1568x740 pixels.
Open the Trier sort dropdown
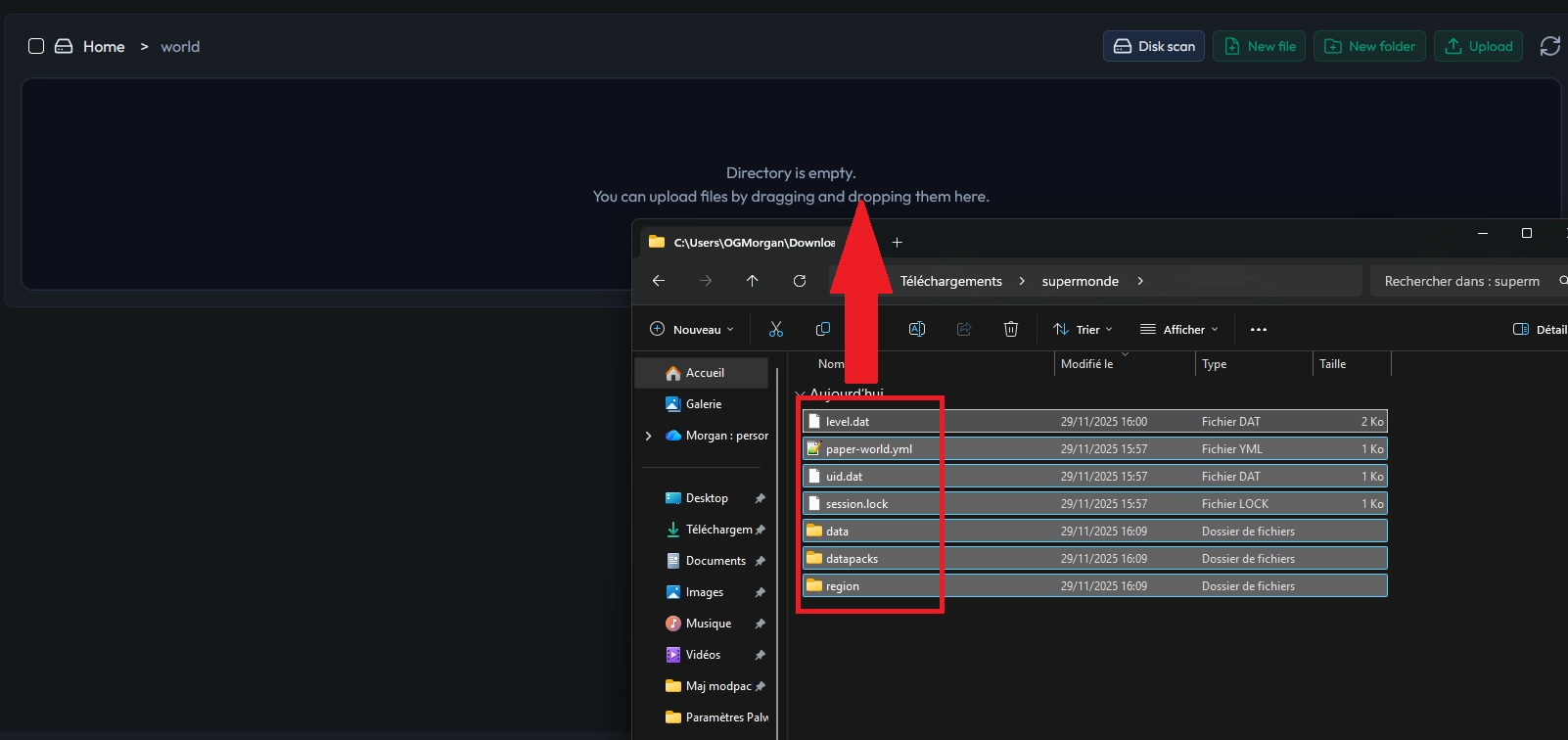1083,330
